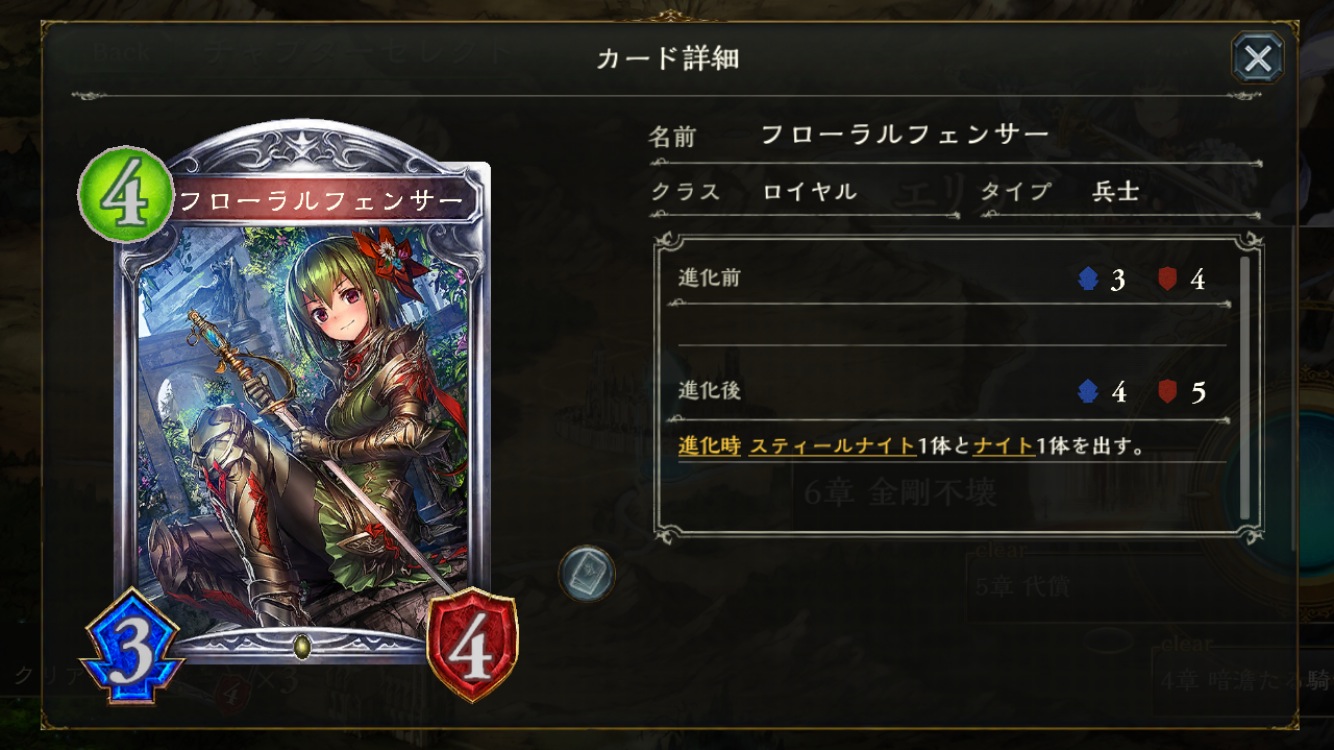
Task: Tap the round card flavor text icon
Action: [x=586, y=574]
